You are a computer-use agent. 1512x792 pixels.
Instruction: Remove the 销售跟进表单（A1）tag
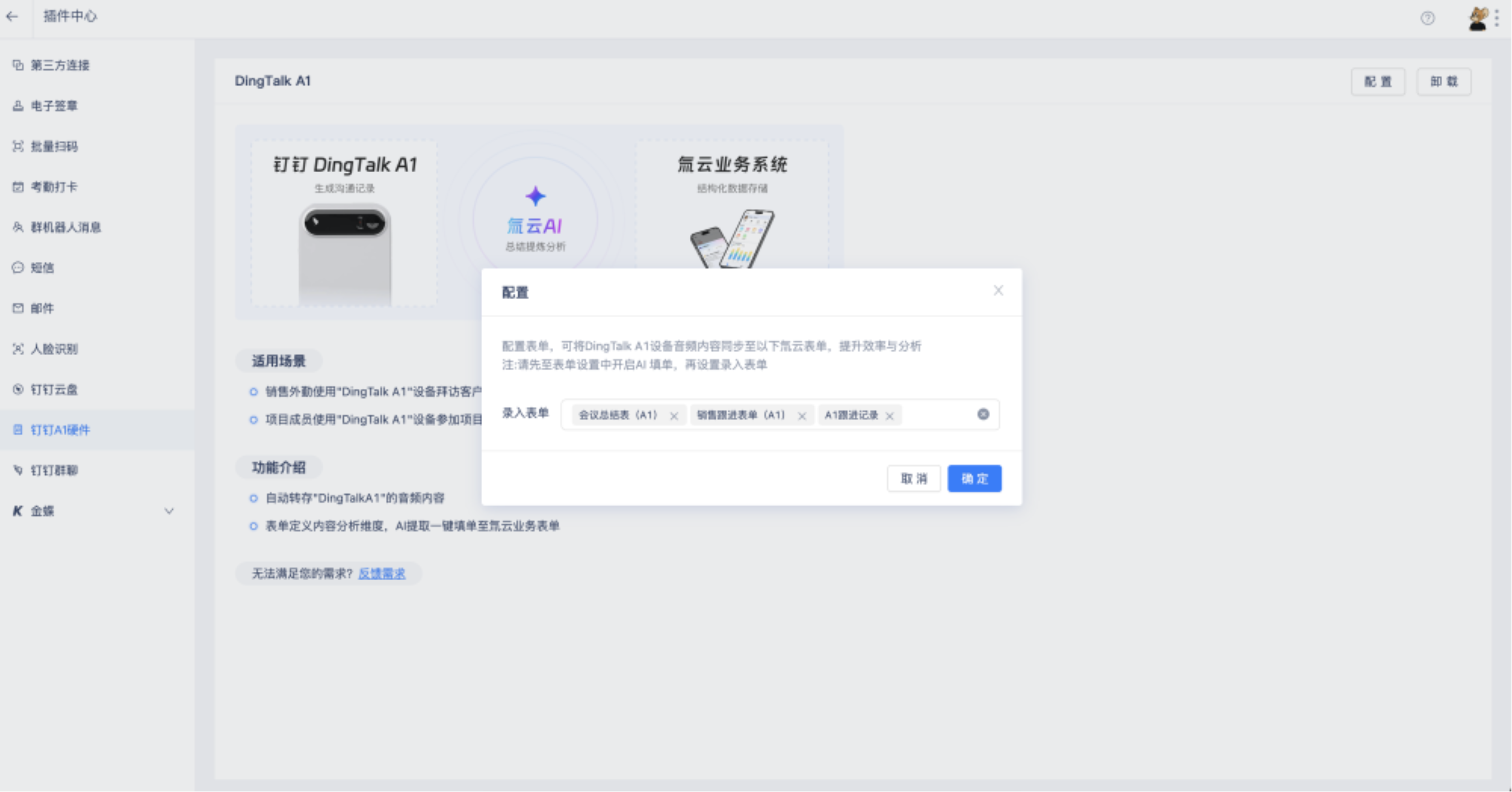pos(802,416)
